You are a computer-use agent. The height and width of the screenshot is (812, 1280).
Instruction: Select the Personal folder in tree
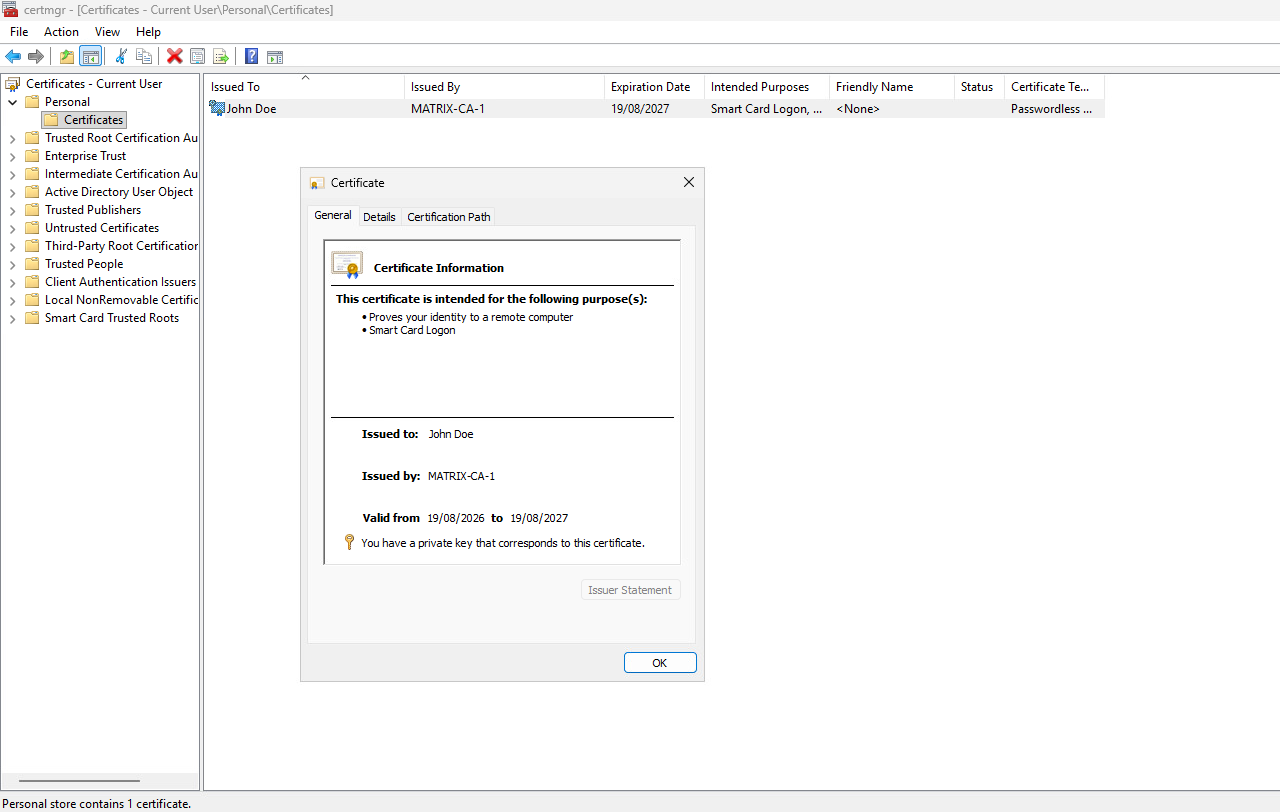67,102
